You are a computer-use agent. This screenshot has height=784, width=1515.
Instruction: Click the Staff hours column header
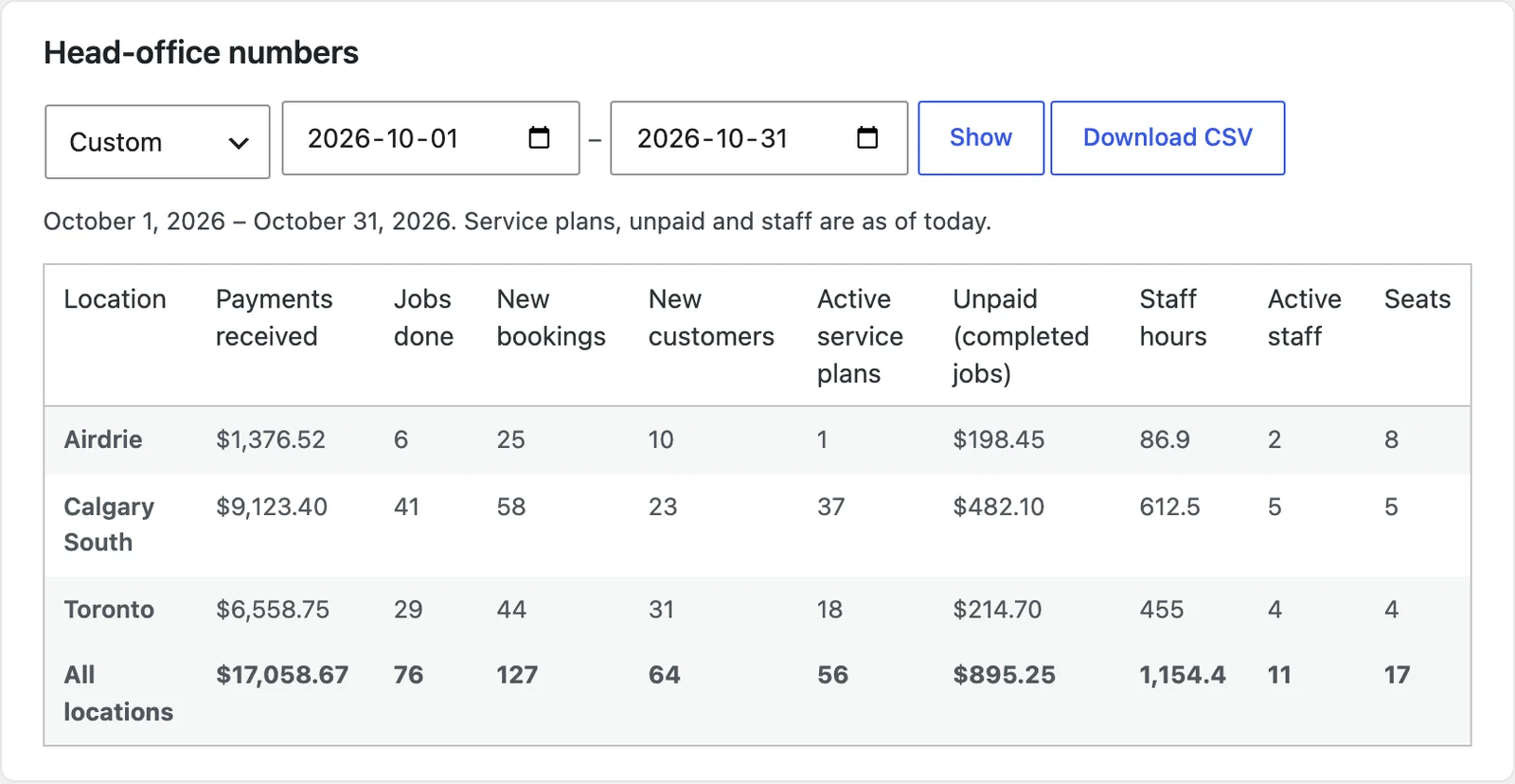pyautogui.click(x=1173, y=318)
